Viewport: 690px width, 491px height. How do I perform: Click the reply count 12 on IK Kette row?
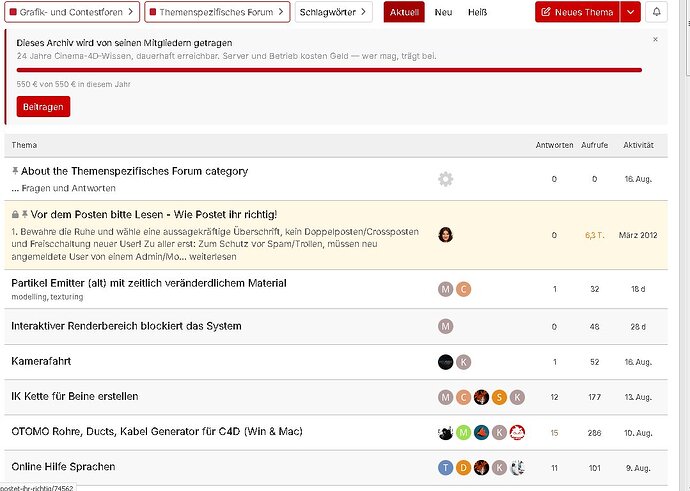(554, 397)
